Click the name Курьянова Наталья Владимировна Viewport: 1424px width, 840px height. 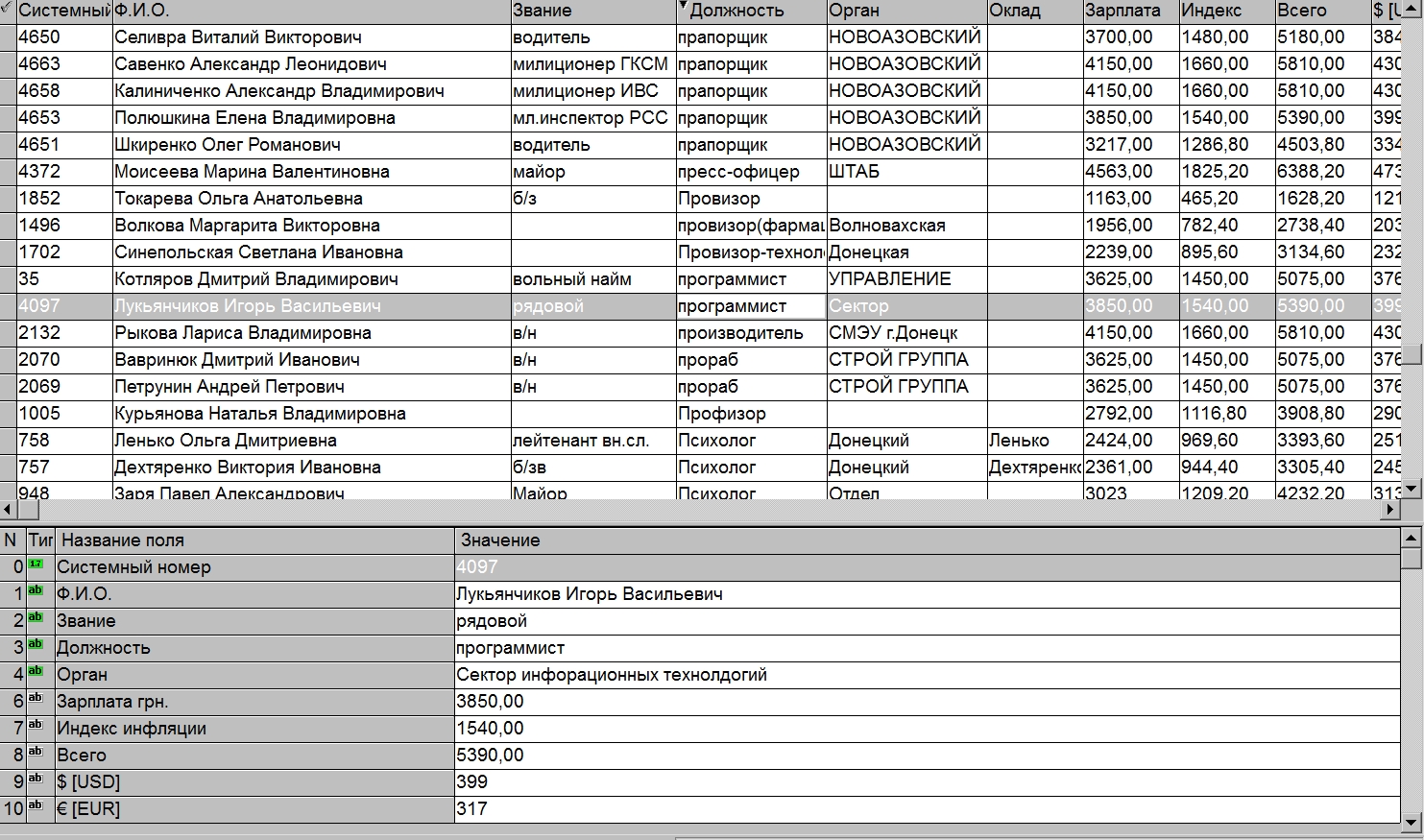(x=260, y=414)
